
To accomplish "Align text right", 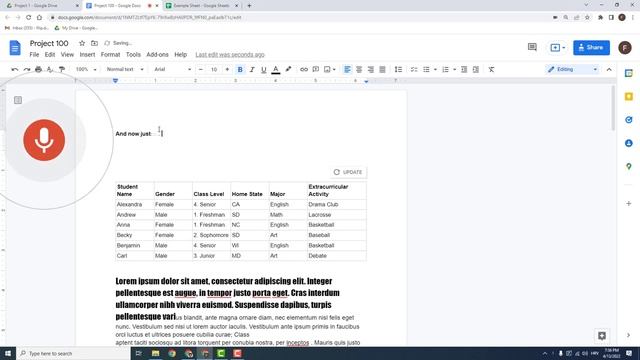I will click(371, 69).
